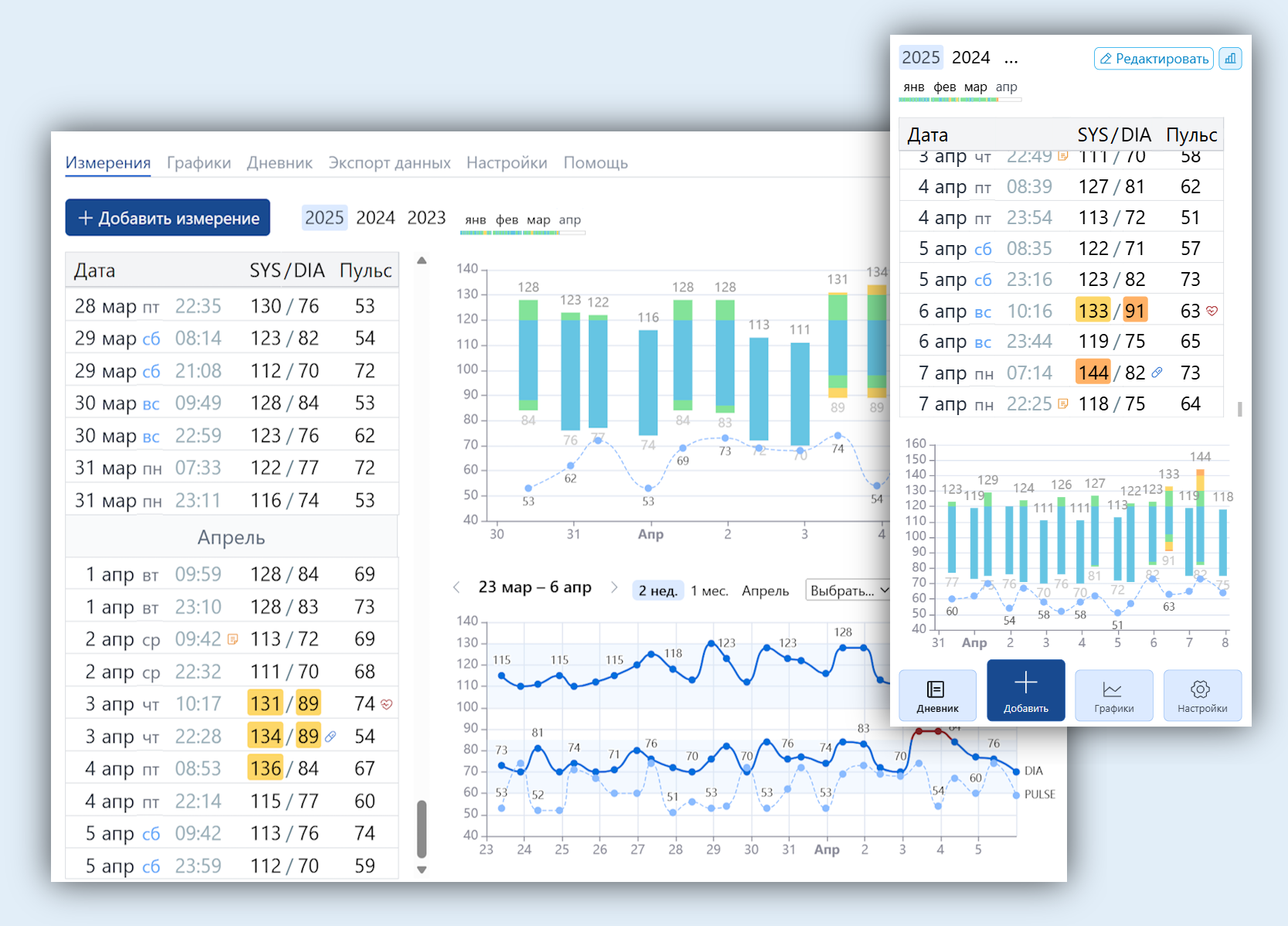Open the Дневник button in mobile panel
Image resolution: width=1288 pixels, height=926 pixels.
[x=937, y=695]
